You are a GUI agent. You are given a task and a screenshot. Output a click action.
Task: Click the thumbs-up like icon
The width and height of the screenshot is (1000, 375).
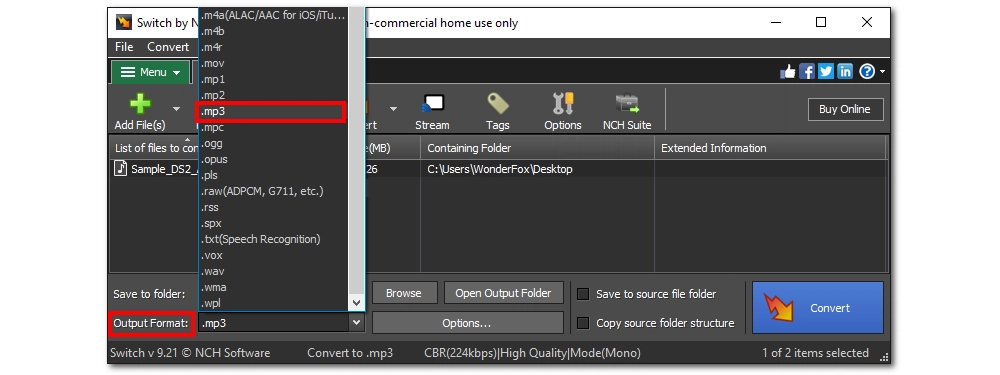[x=788, y=71]
